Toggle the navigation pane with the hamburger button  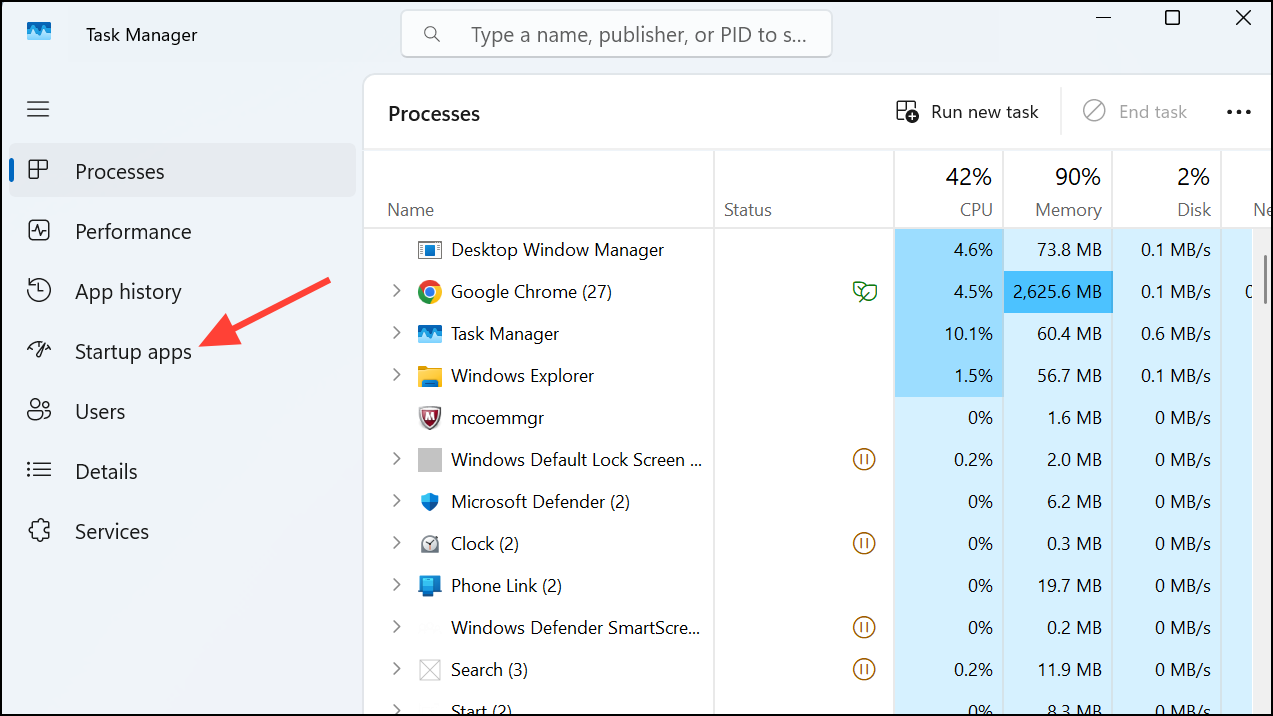pos(38,109)
